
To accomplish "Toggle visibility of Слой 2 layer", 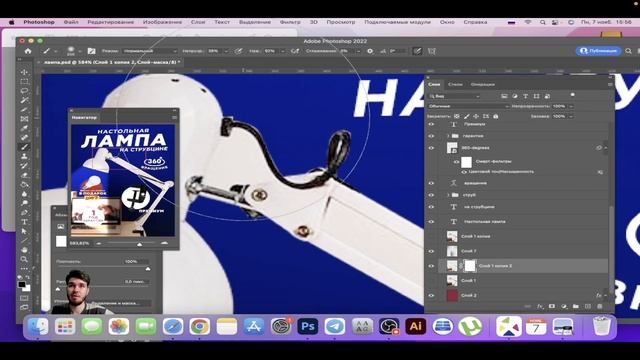I will click(431, 295).
